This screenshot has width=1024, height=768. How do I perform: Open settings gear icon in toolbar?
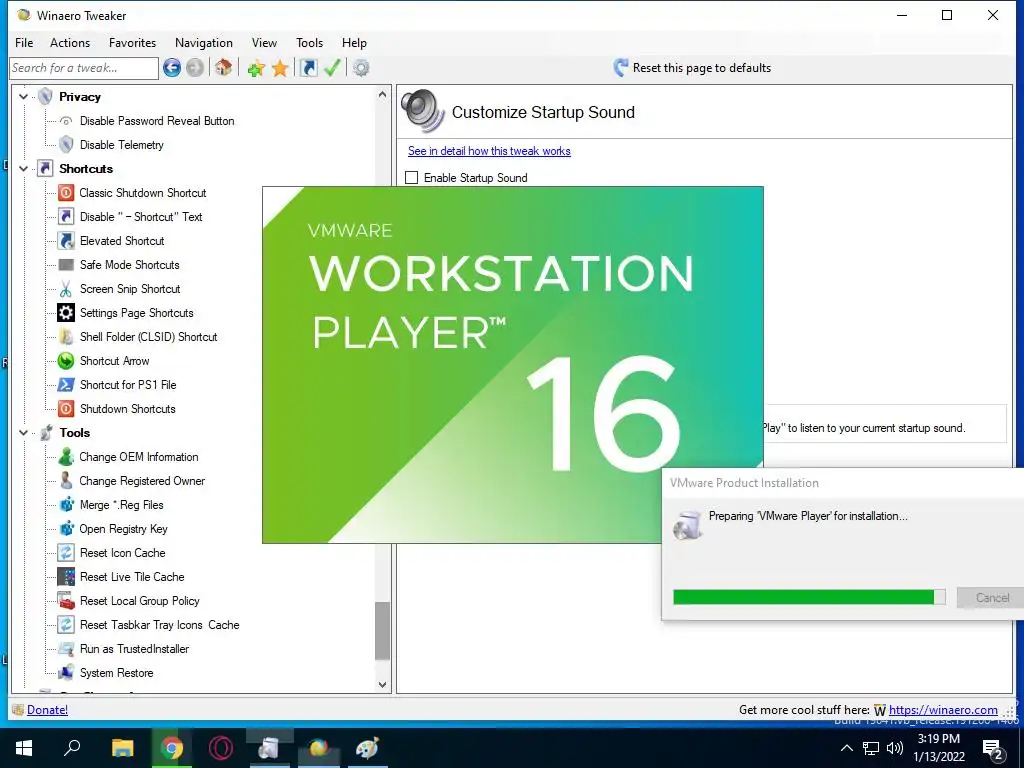click(x=361, y=68)
